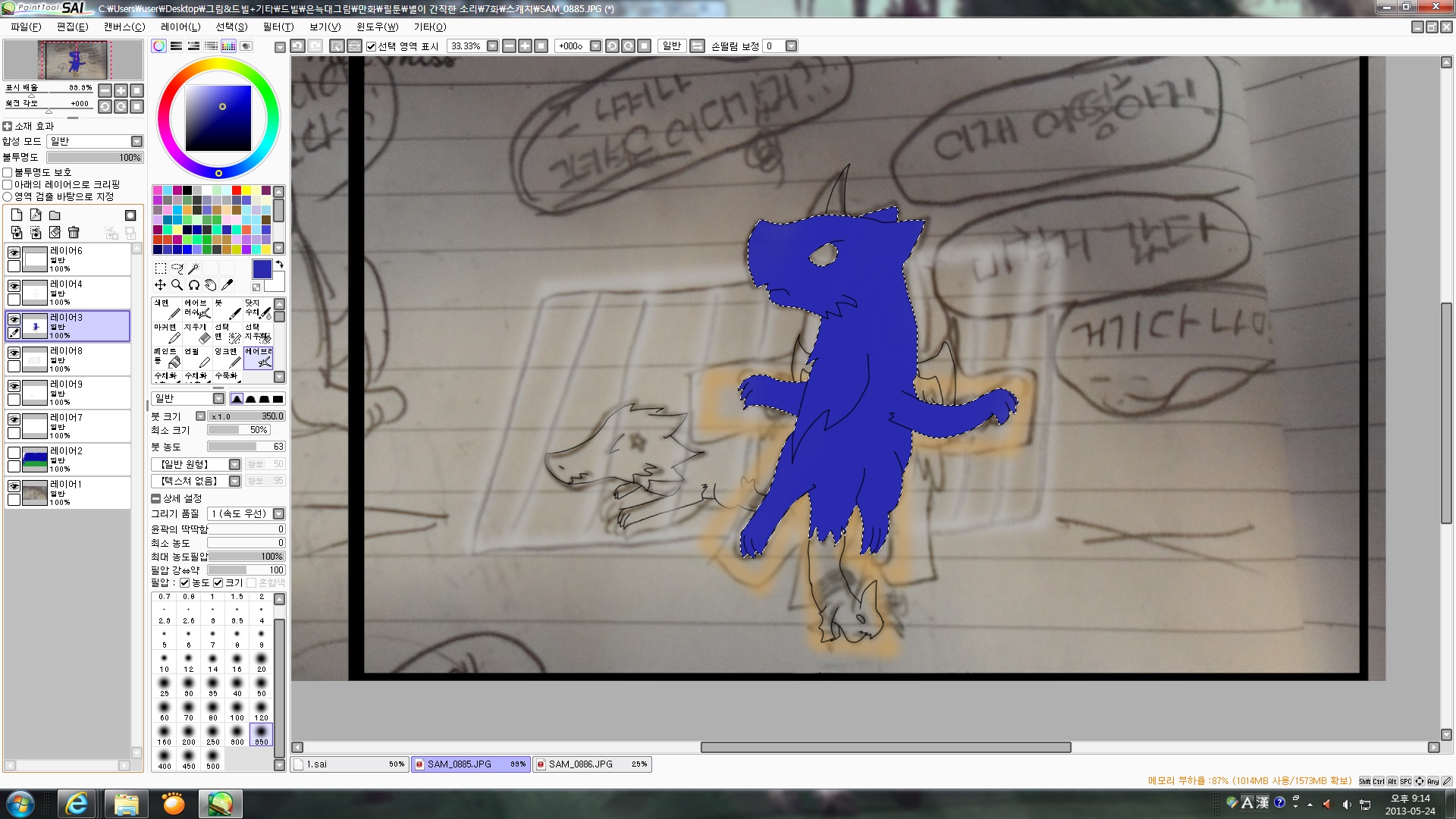
Task: Open the zoom percentage 33.33% dropdown
Action: coord(492,46)
